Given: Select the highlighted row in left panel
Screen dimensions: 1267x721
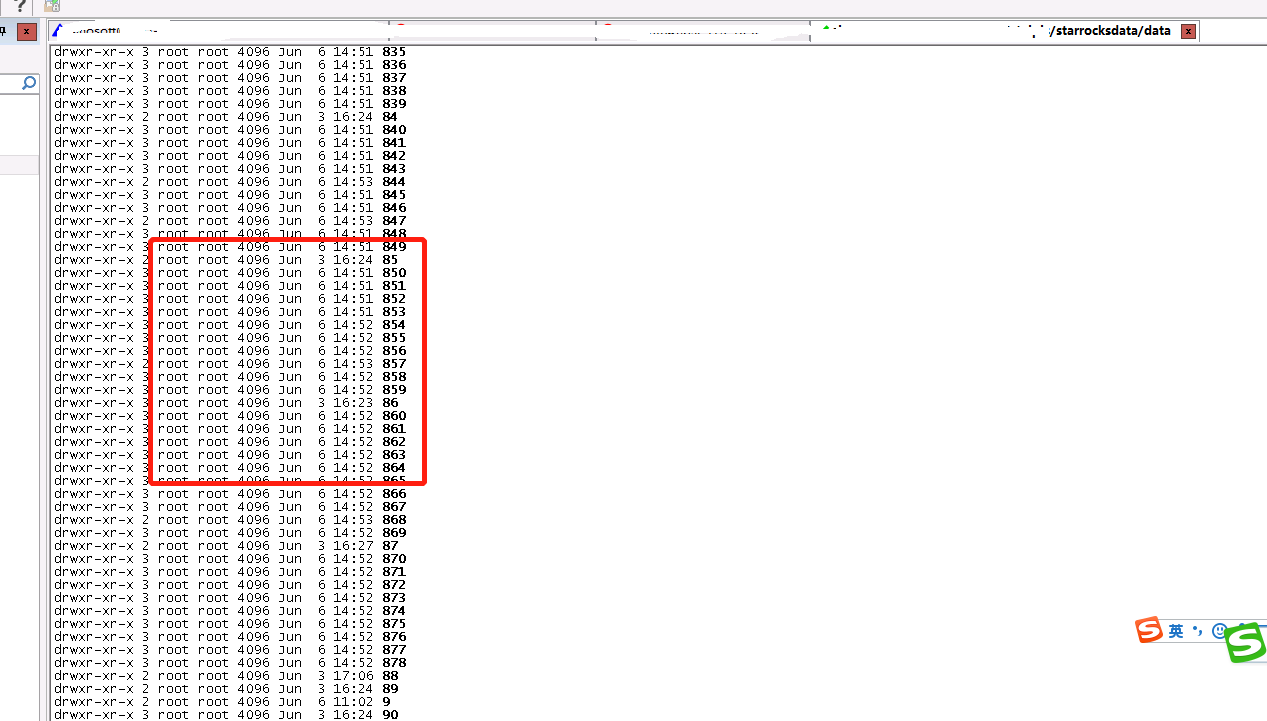Looking at the screenshot, I should (19, 165).
